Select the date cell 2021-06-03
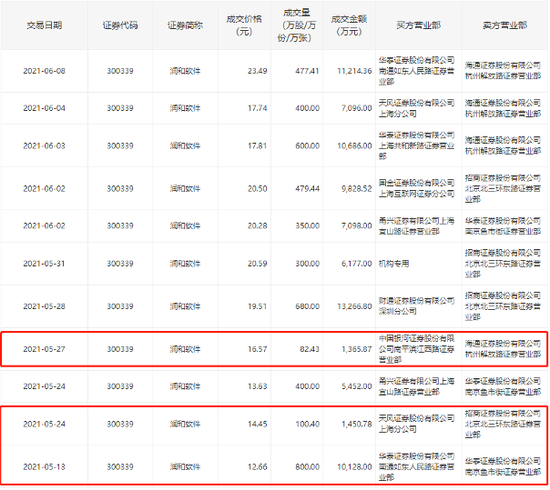Screen dimensions: 550x490 point(44,146)
